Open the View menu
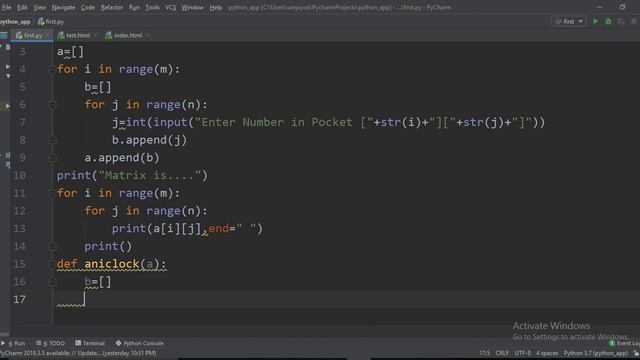640x360 pixels. (x=40, y=7)
